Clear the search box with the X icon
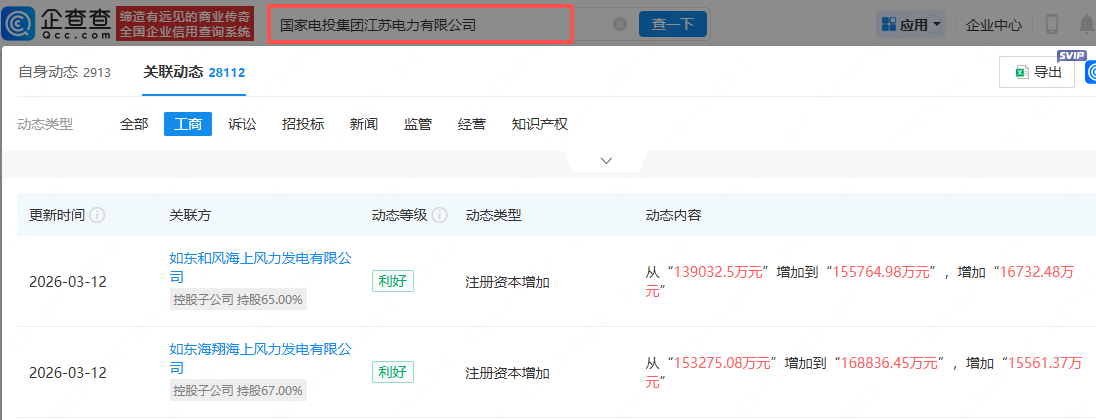 click(x=620, y=24)
